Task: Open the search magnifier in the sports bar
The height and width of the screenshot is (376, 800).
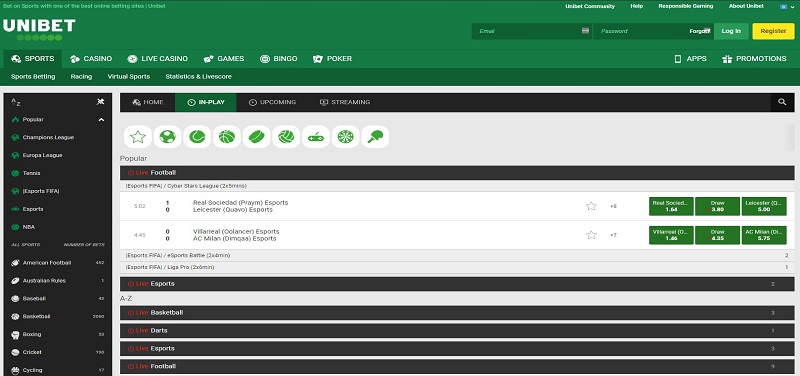Action: pos(782,102)
